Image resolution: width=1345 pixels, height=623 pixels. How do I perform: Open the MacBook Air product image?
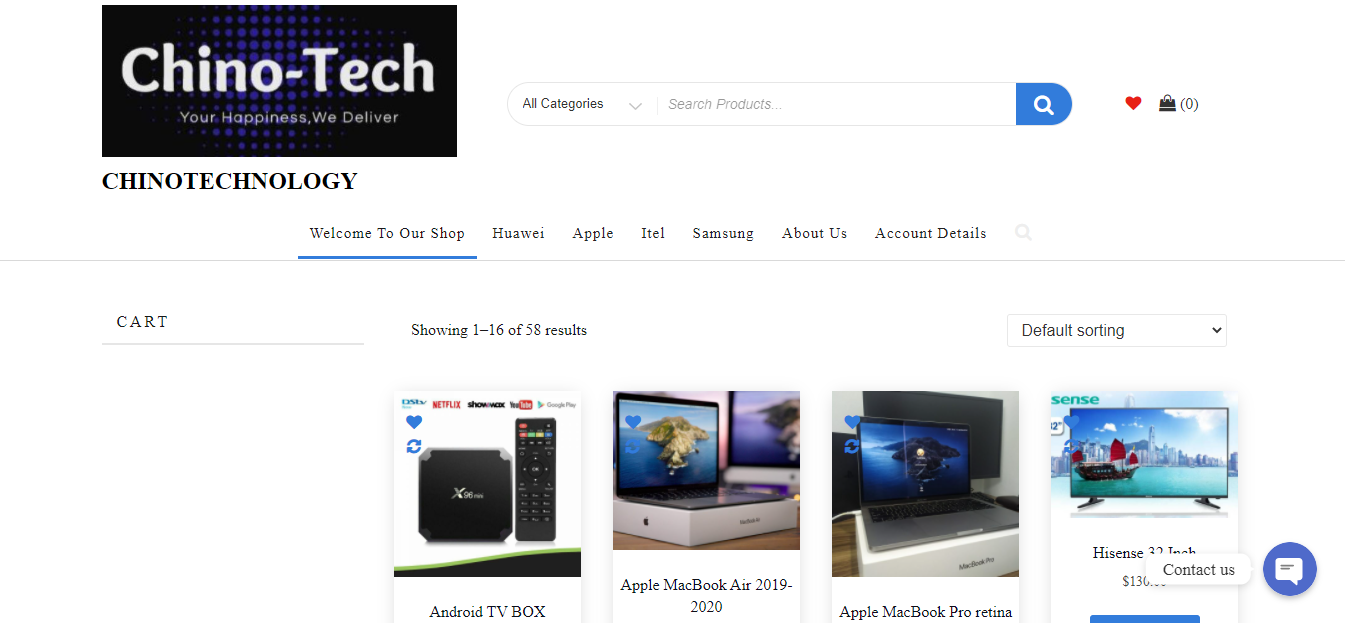click(706, 470)
